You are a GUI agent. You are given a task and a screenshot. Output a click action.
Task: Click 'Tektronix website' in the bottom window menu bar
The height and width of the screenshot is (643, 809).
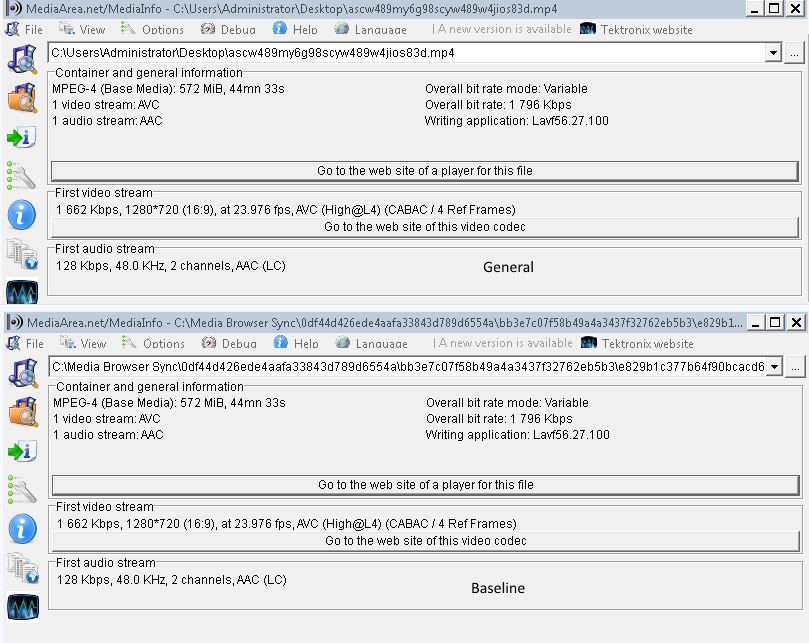638,343
